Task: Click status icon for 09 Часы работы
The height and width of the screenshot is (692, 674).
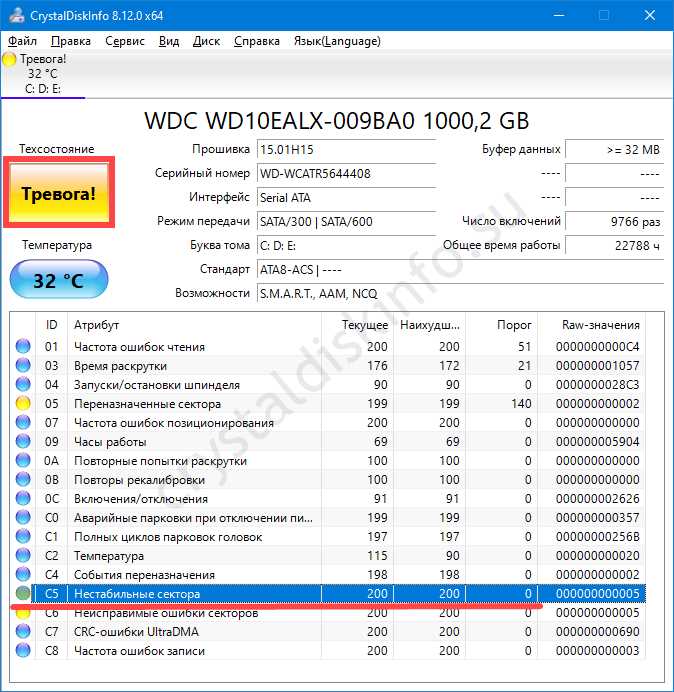Action: [x=23, y=441]
